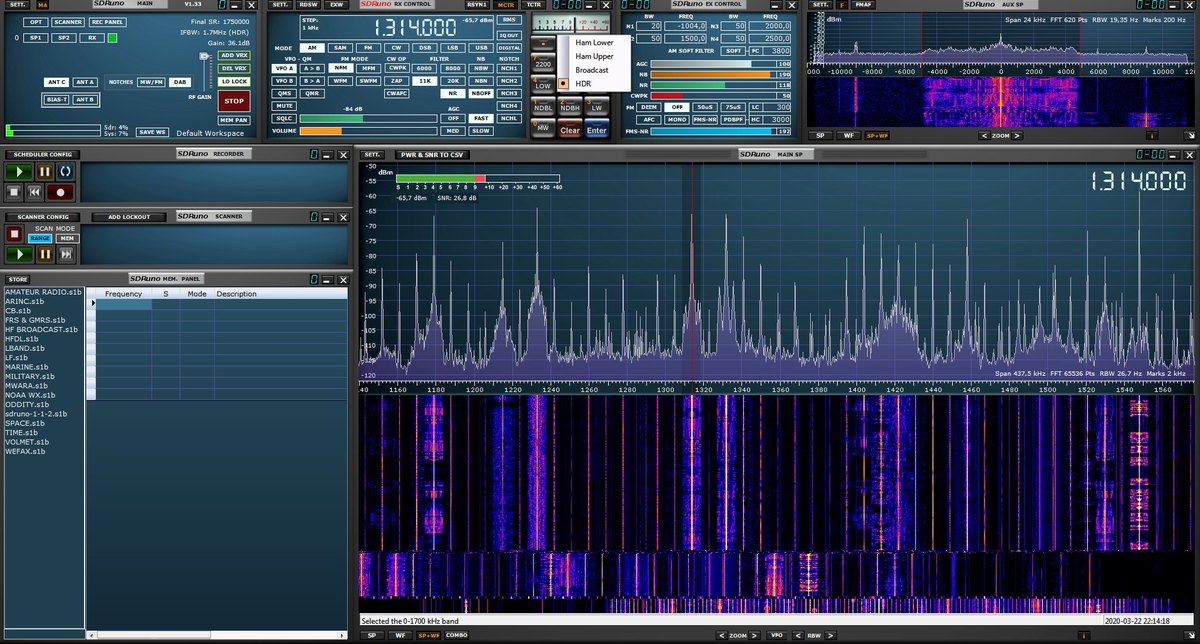1200x644 pixels.
Task: Click PWR & SNR TO CSV button
Action: coord(431,155)
